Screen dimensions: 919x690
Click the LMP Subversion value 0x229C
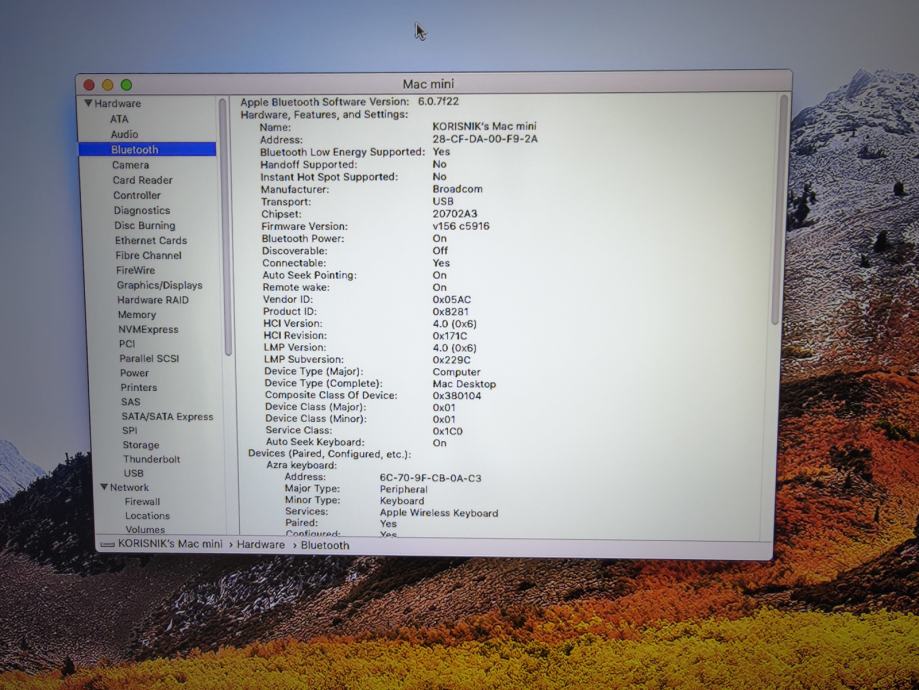pos(451,360)
